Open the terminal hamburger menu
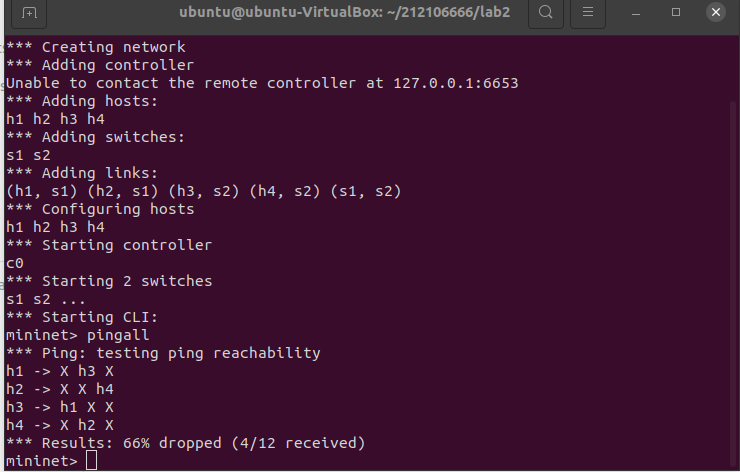This screenshot has height=472, width=740. click(x=589, y=13)
